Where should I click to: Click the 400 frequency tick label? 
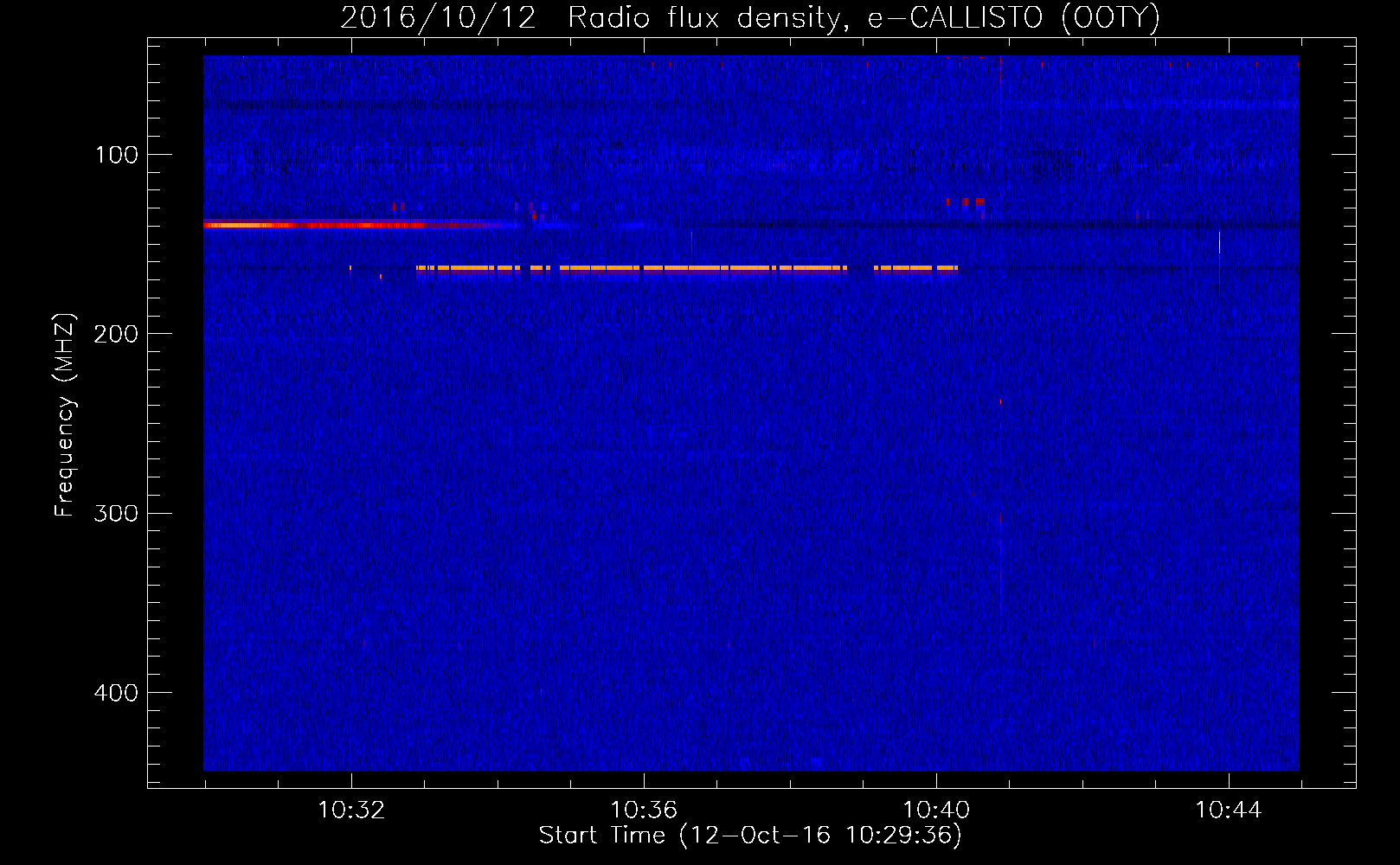click(116, 693)
